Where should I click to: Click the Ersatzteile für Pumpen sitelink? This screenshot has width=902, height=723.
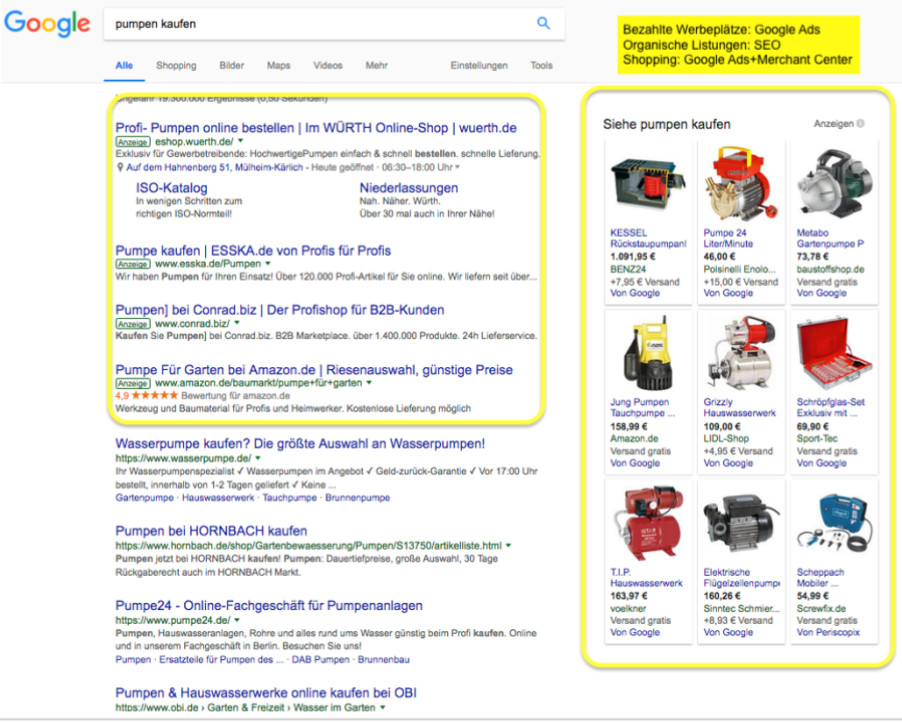tap(221, 660)
